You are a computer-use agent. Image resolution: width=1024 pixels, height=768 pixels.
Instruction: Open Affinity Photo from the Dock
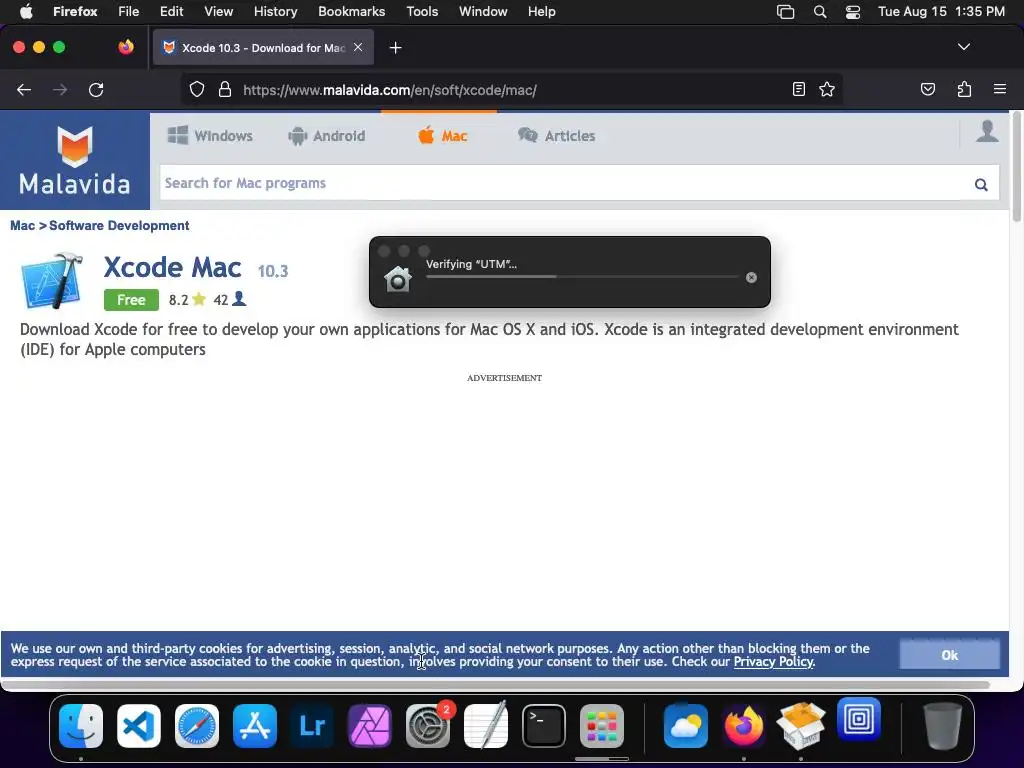(x=370, y=726)
